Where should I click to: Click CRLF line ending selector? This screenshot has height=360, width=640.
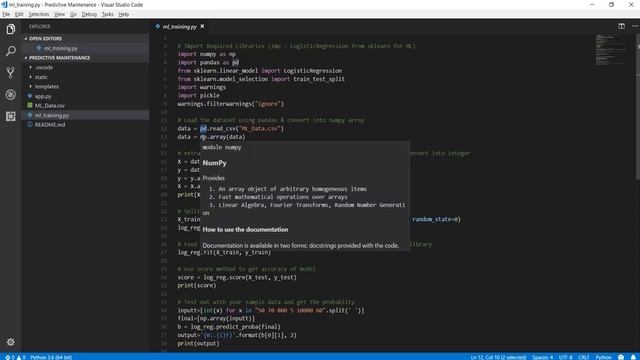[584, 357]
